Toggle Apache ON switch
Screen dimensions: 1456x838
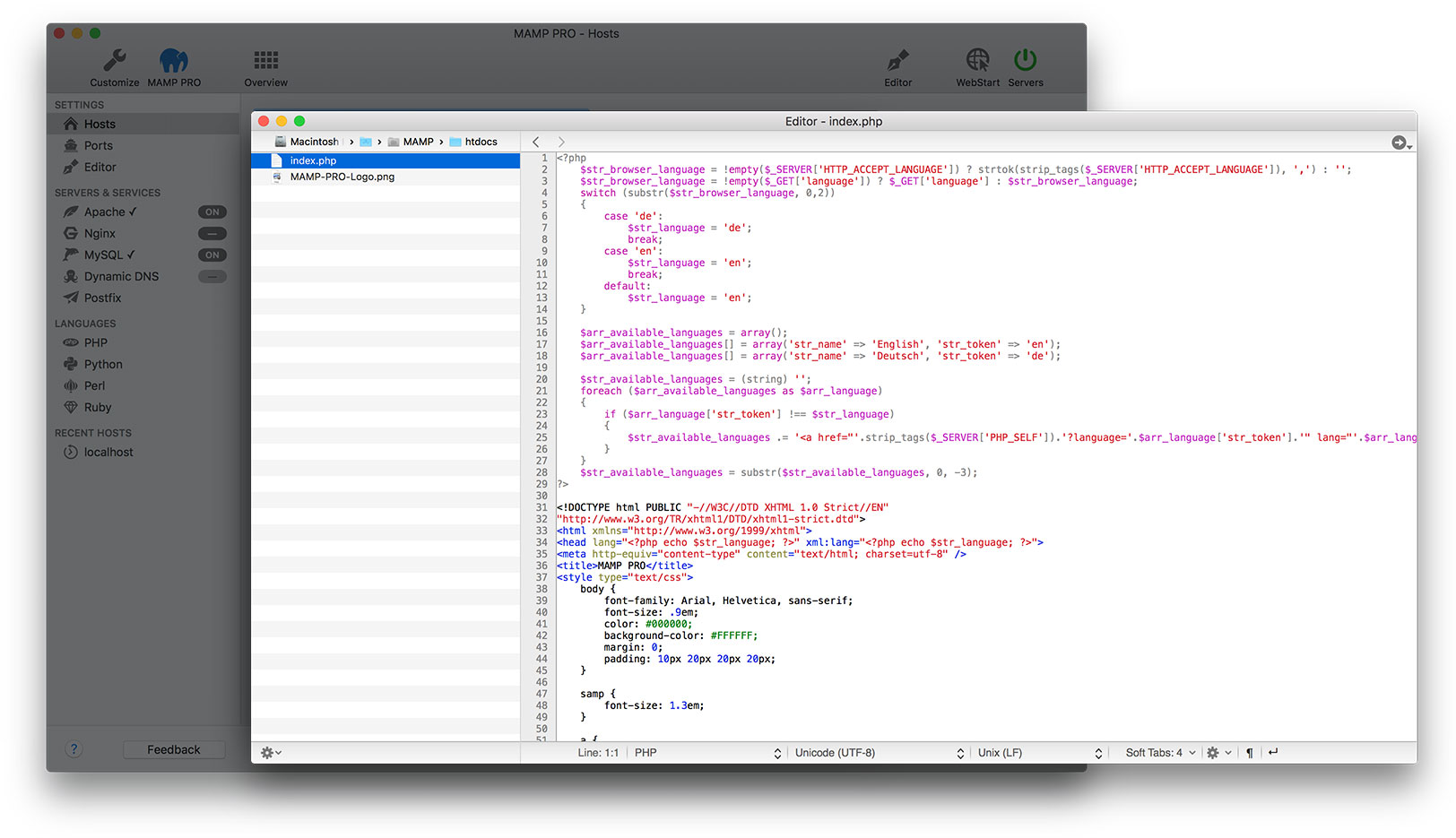(x=212, y=212)
